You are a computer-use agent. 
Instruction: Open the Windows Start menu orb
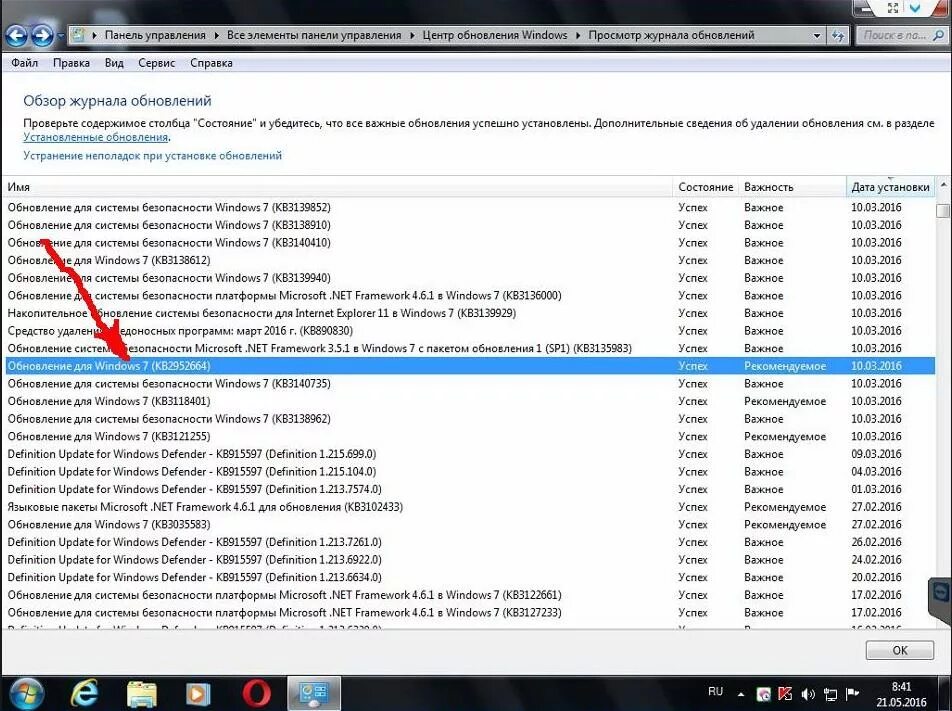26,694
